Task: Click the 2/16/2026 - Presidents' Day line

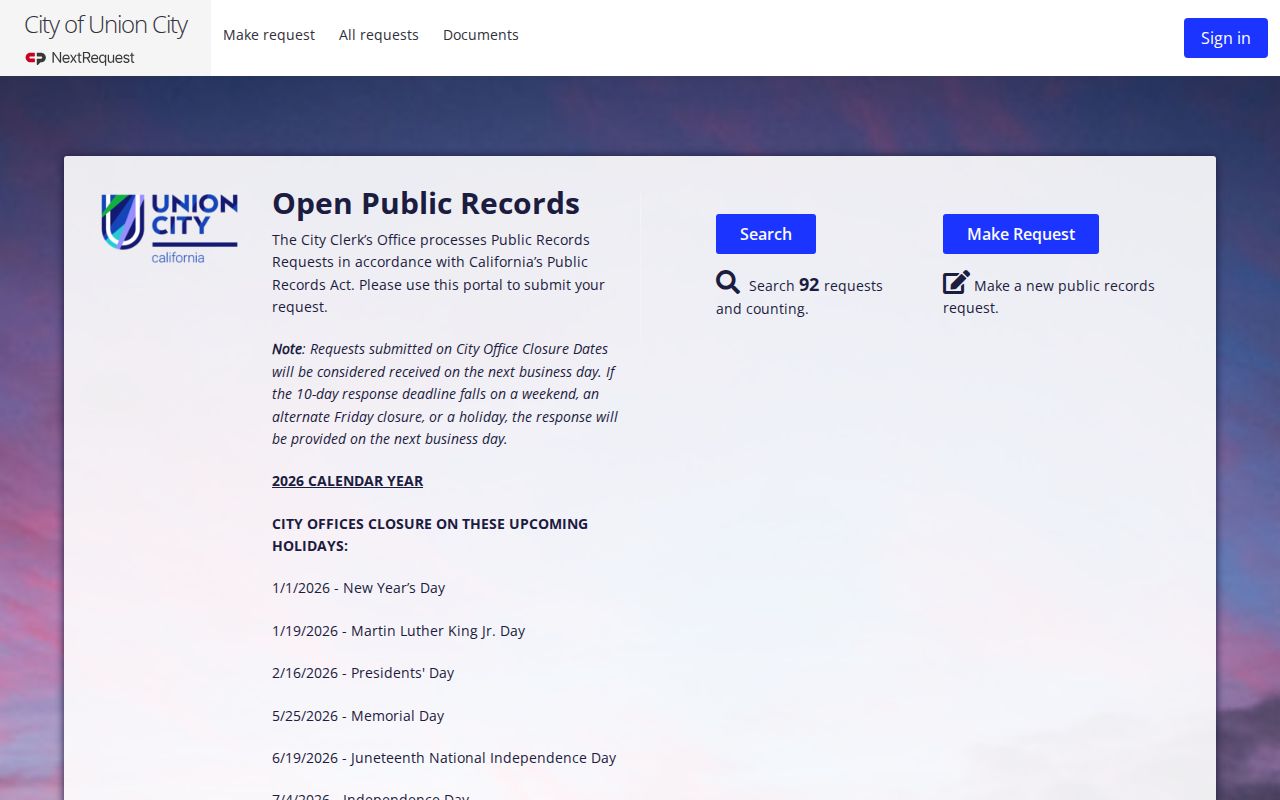Action: pos(363,673)
